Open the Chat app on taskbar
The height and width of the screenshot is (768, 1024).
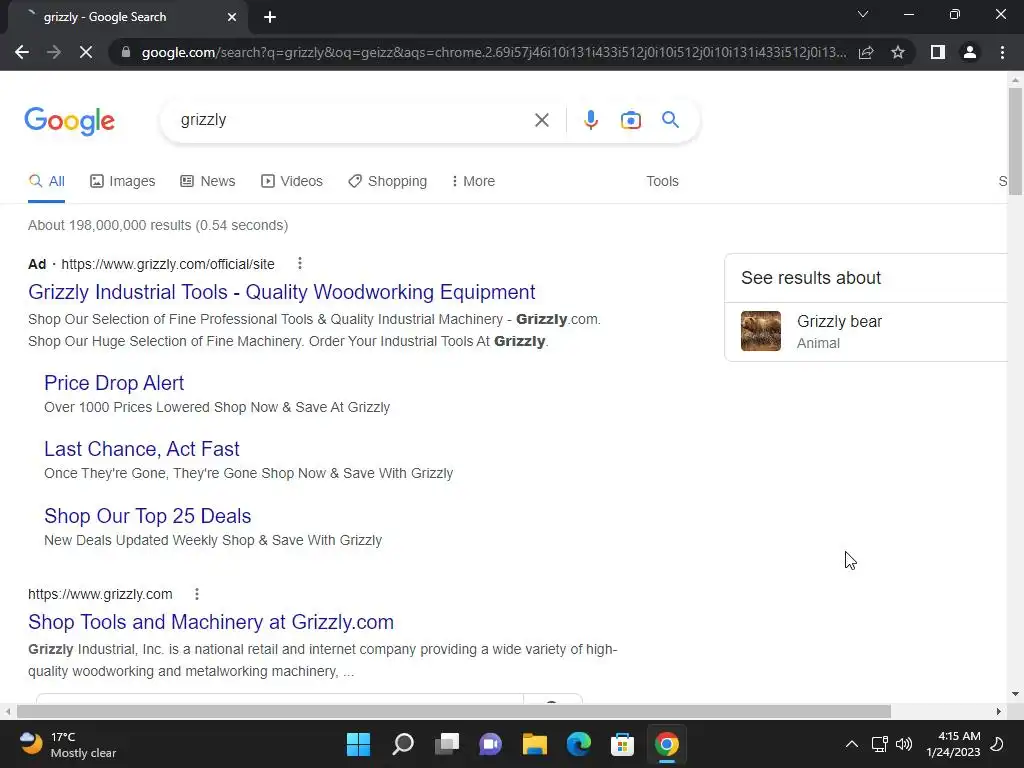click(490, 744)
